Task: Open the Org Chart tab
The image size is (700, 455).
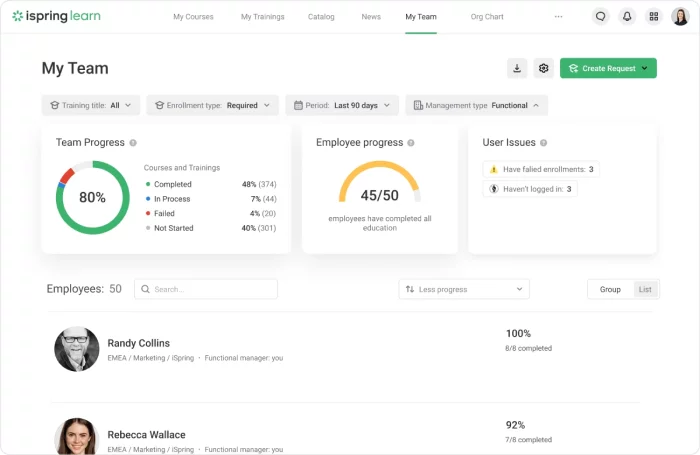Action: pyautogui.click(x=487, y=17)
